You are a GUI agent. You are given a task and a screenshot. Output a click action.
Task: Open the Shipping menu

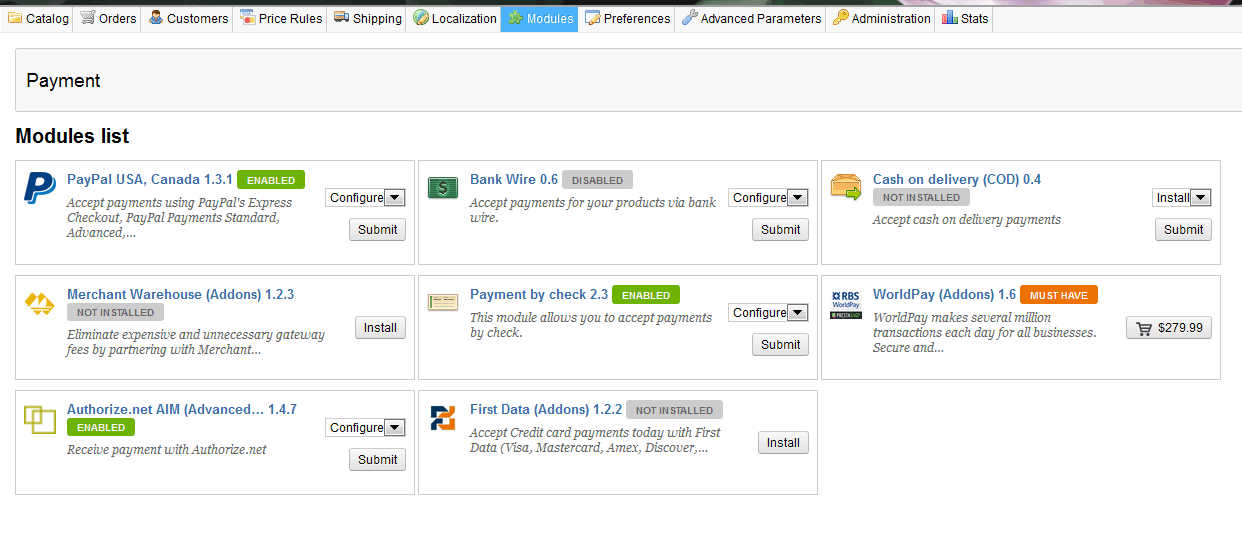click(366, 18)
